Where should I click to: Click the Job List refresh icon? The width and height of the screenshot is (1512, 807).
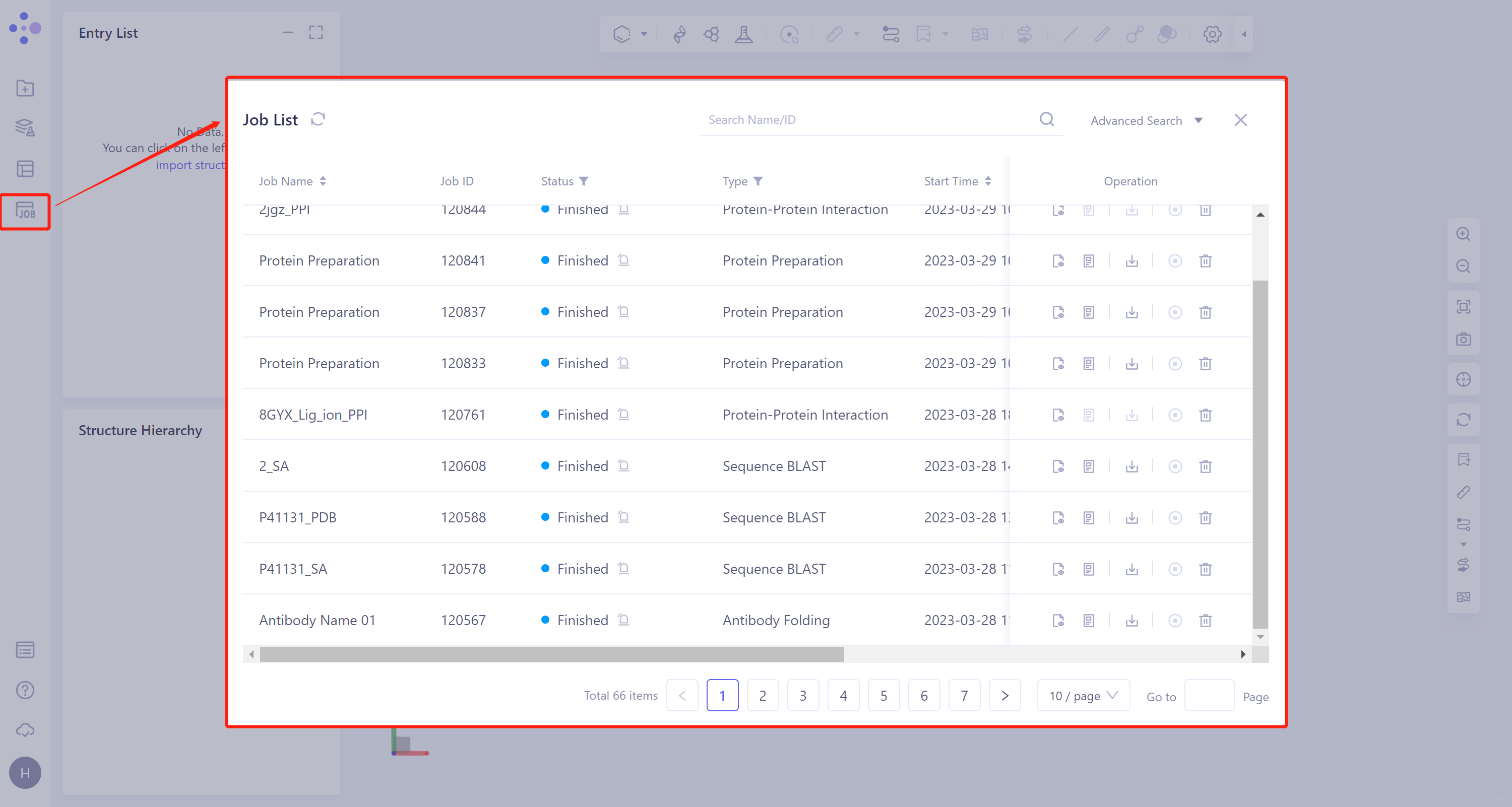(318, 120)
